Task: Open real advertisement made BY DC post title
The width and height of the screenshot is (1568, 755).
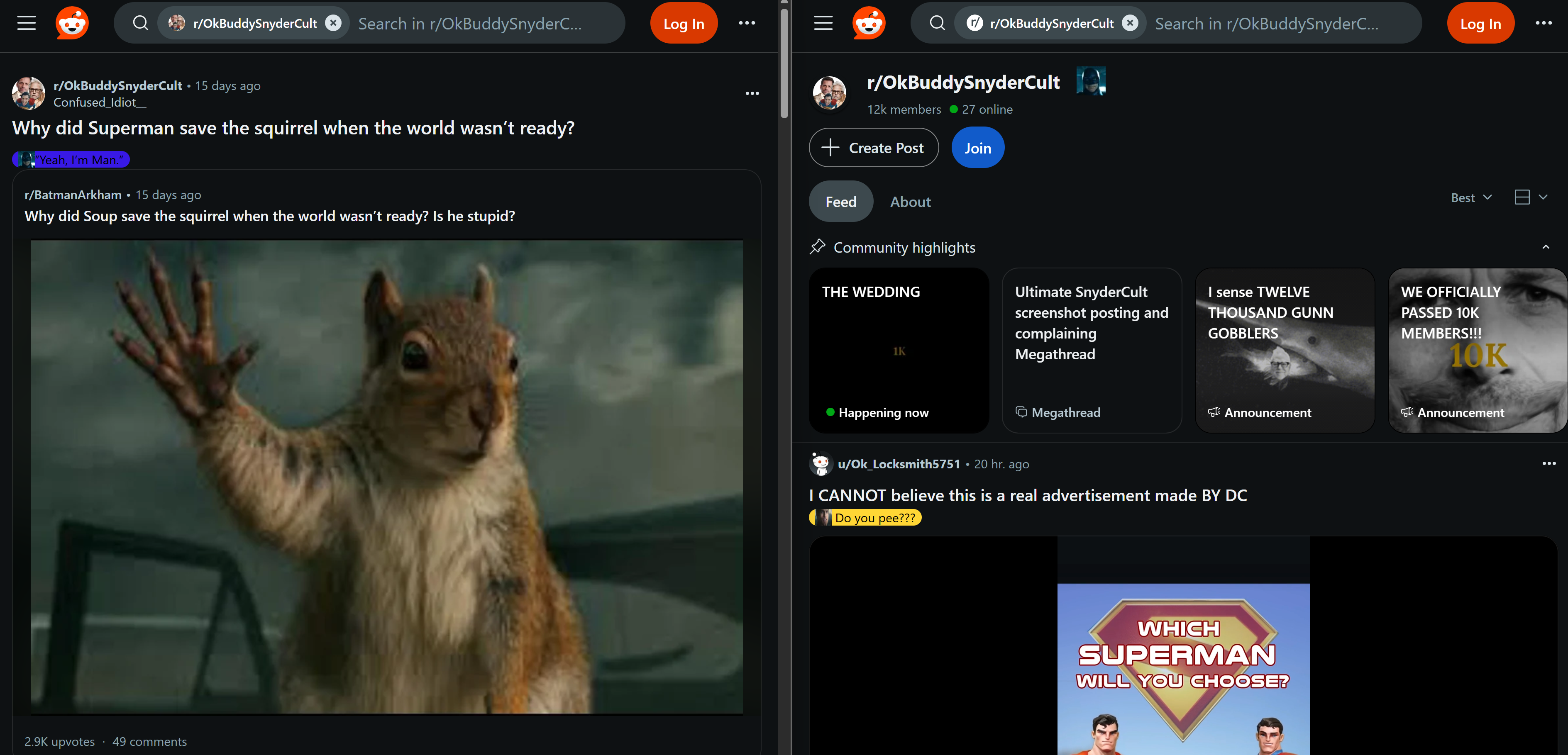Action: [1028, 495]
